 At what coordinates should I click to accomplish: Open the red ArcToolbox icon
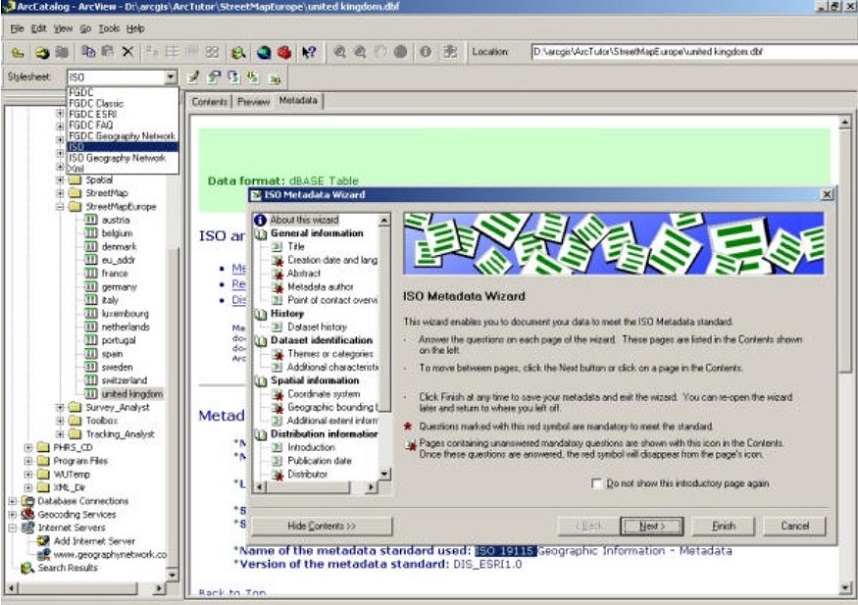tap(284, 53)
